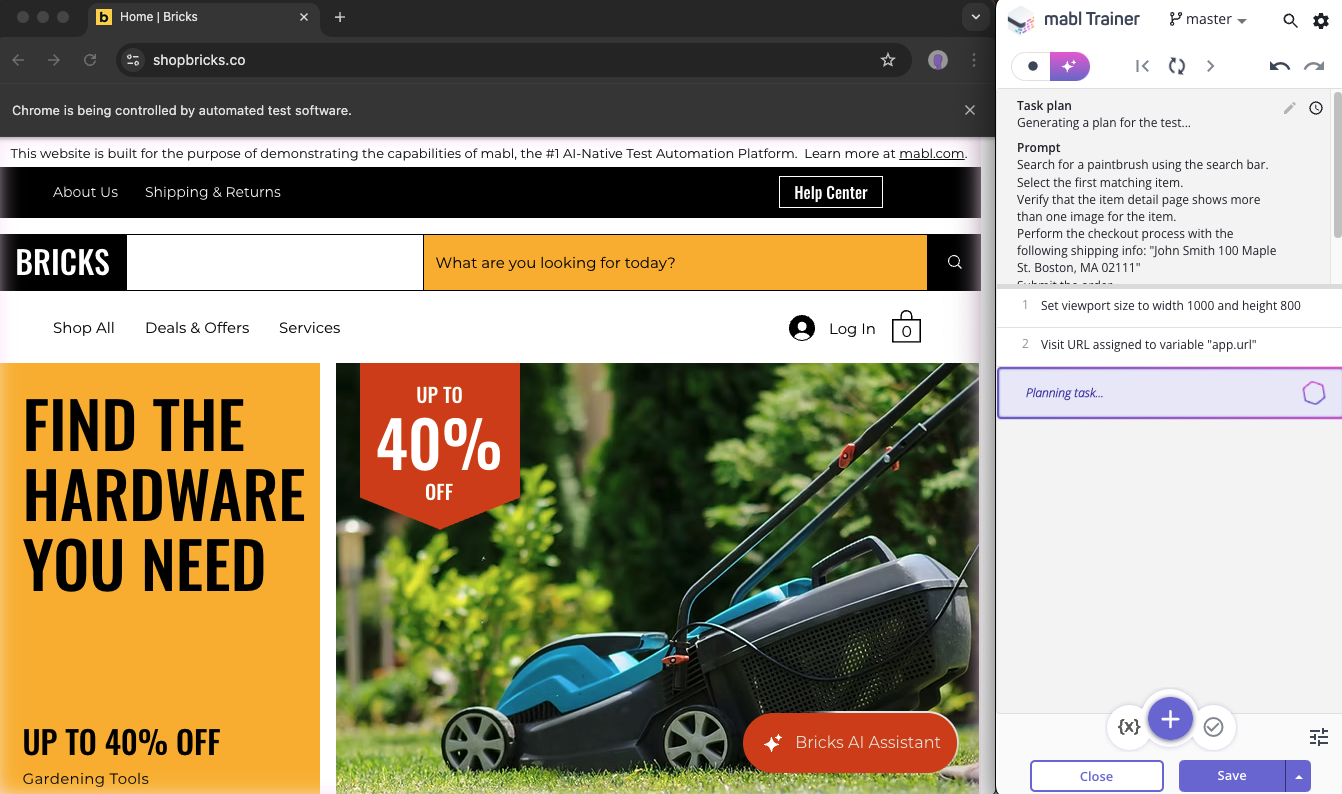Viewport: 1342px width, 794px height.
Task: Open the Services menu item
Action: 309,328
